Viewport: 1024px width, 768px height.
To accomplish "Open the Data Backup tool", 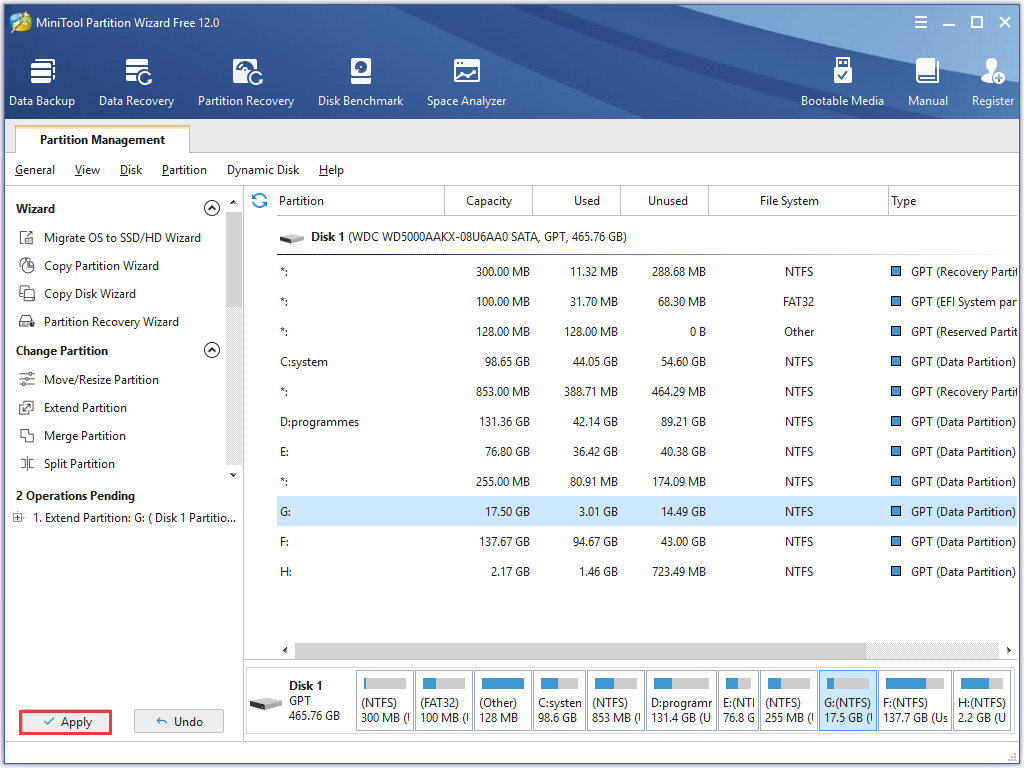I will (42, 83).
